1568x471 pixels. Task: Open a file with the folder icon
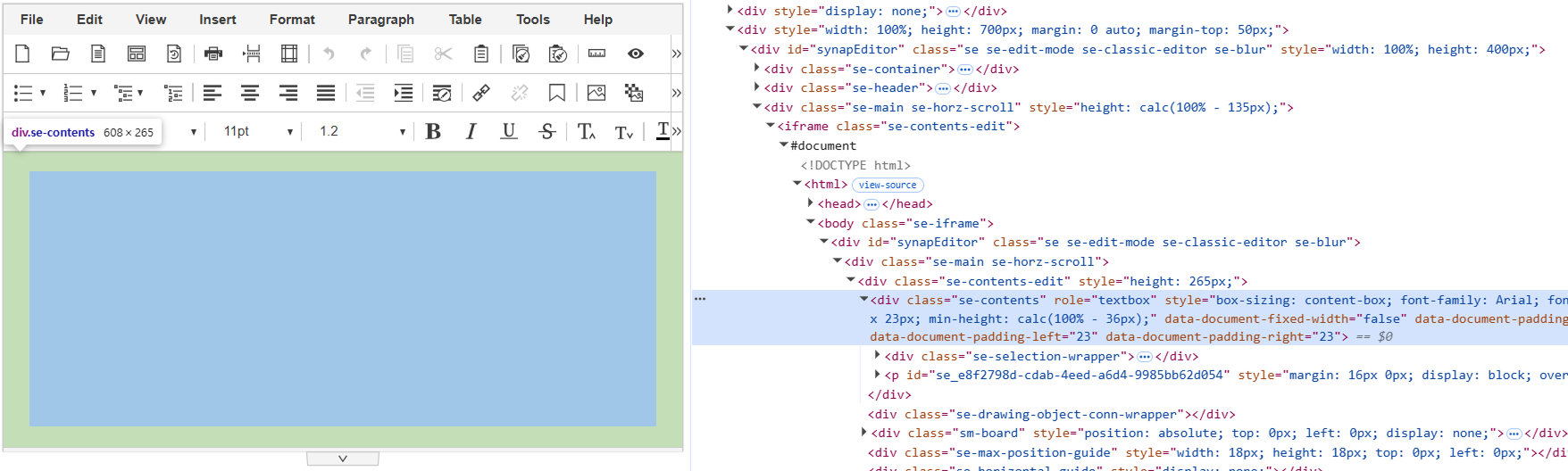60,54
